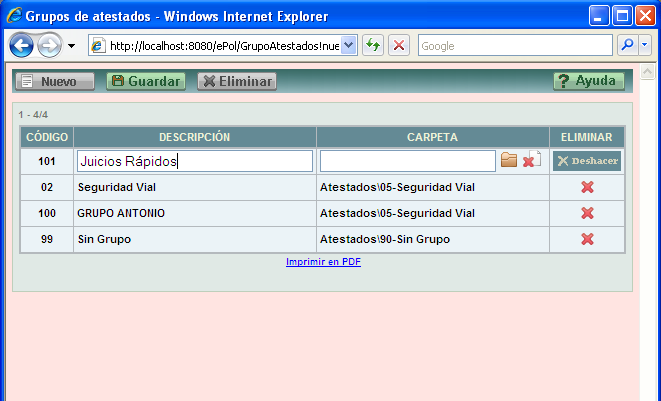This screenshot has width=661, height=401.
Task: Run search with magnifying glass icon
Action: [628, 45]
